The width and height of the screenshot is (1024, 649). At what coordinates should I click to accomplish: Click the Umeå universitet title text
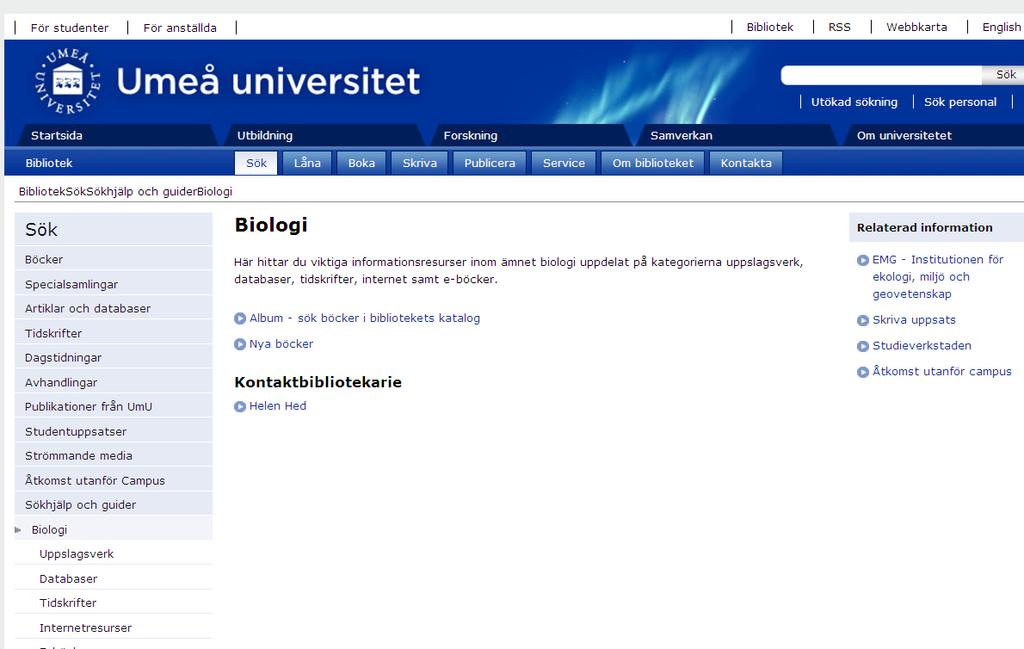click(268, 81)
